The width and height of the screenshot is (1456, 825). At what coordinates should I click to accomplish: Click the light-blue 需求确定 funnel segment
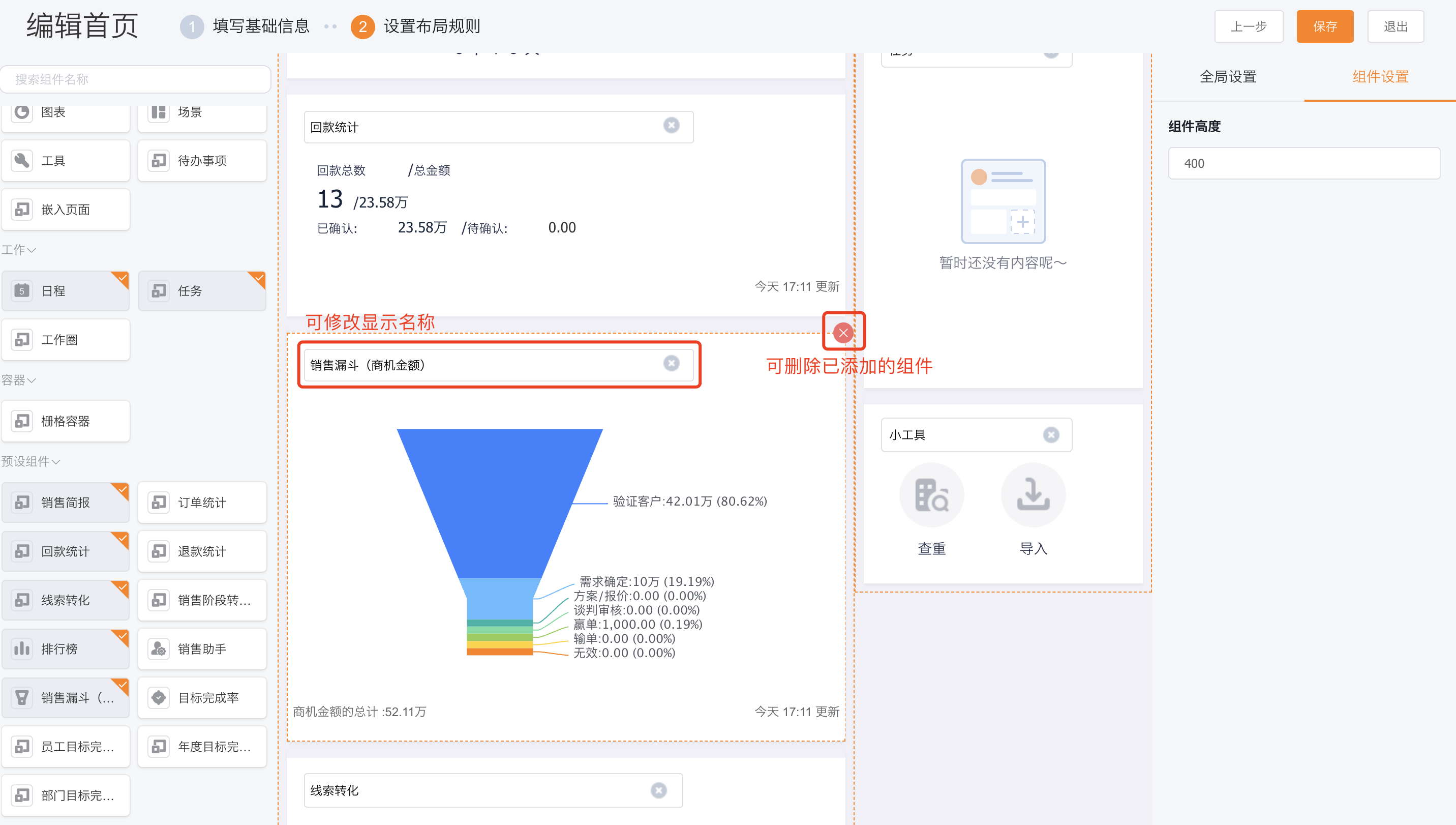pos(500,600)
